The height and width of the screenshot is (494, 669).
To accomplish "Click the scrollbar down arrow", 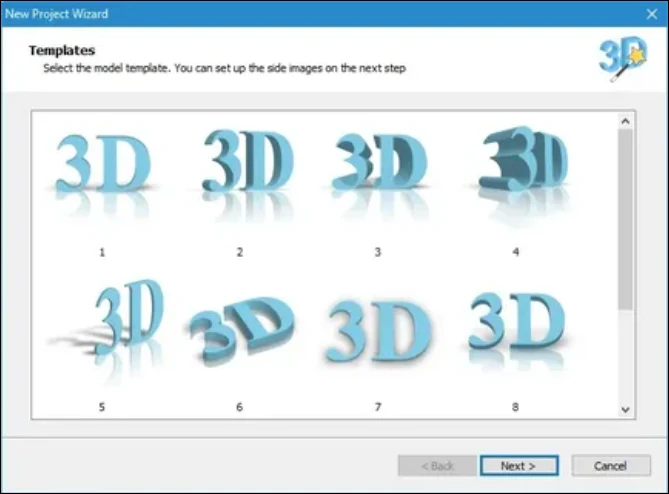I will 625,410.
